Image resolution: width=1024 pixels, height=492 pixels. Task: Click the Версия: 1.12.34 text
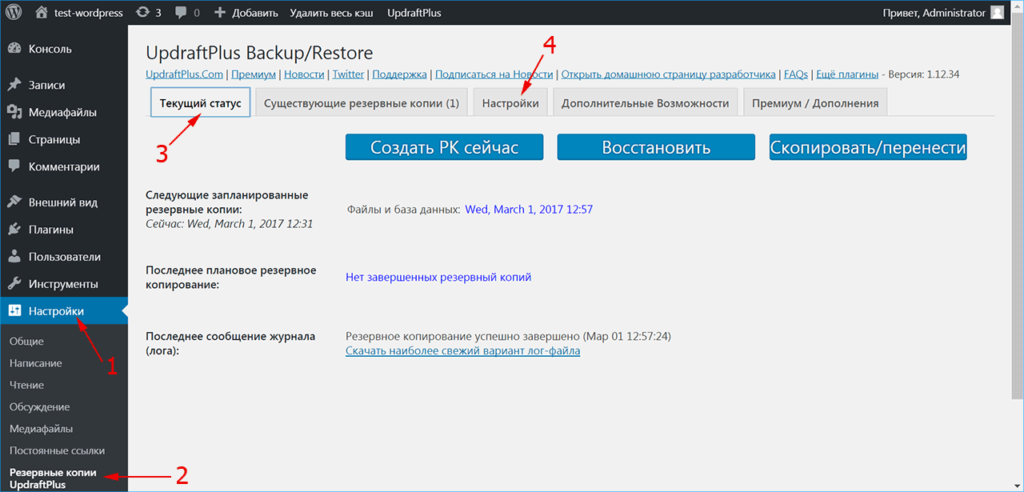tap(922, 74)
